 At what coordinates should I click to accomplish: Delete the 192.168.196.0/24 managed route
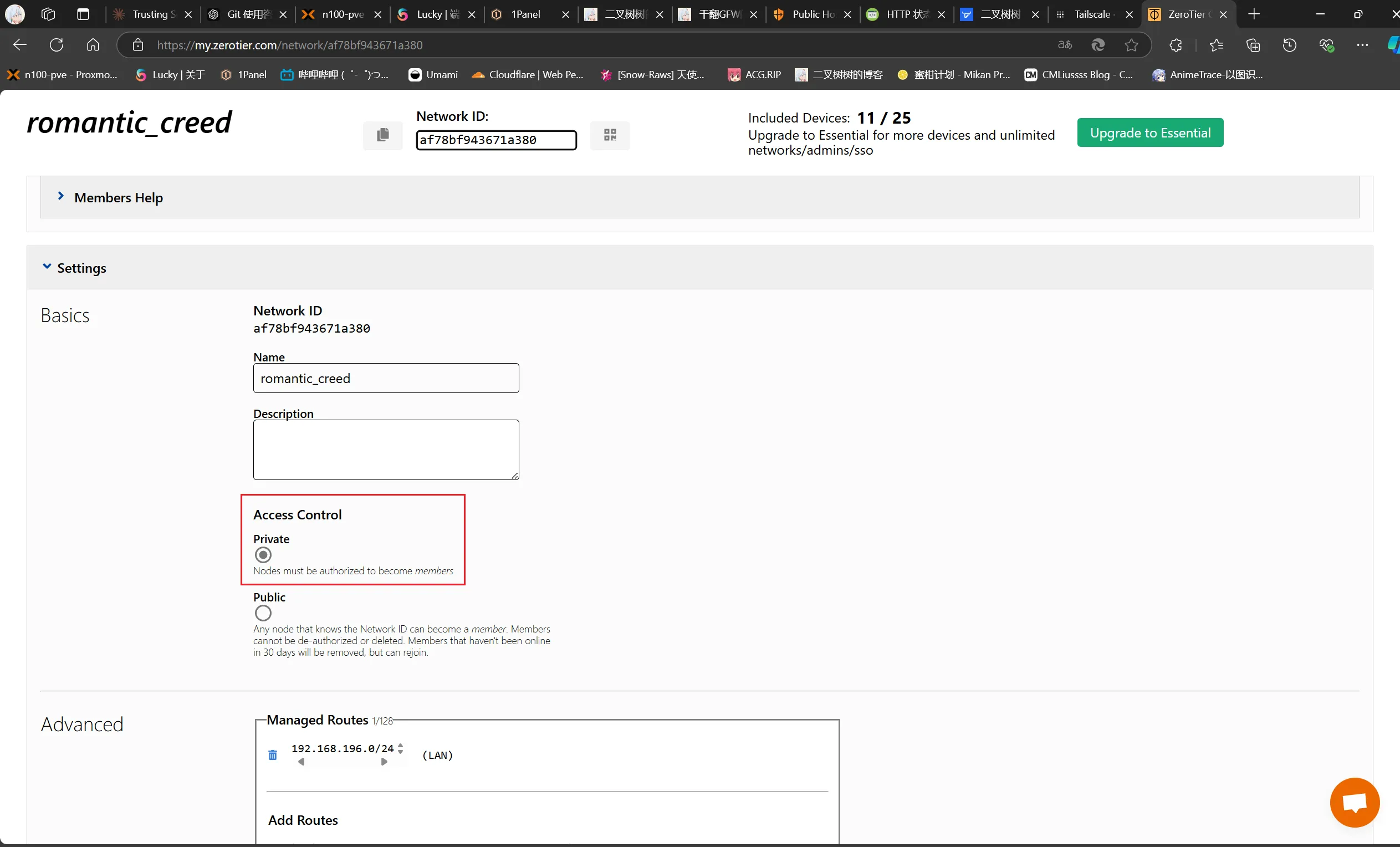[273, 755]
